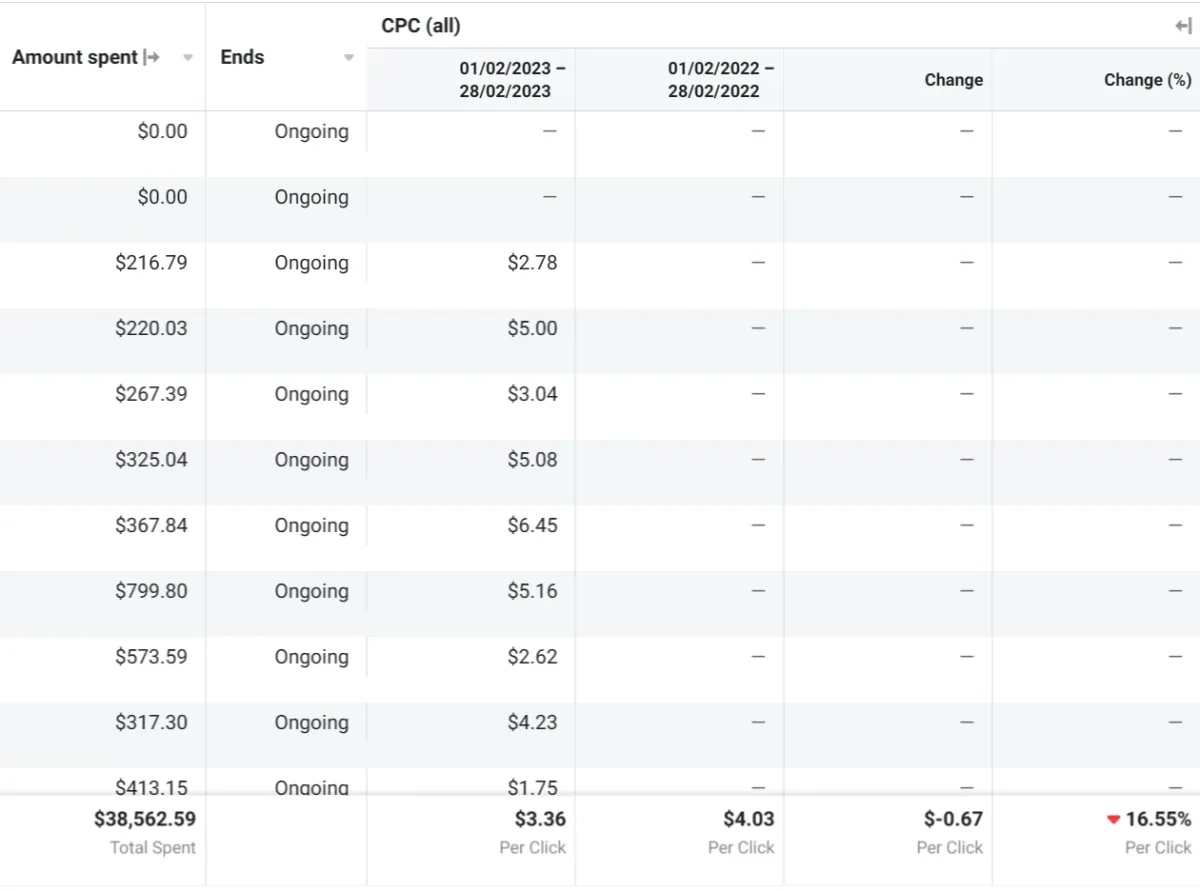
Task: Click the $5.16 CPC value
Action: pos(532,591)
